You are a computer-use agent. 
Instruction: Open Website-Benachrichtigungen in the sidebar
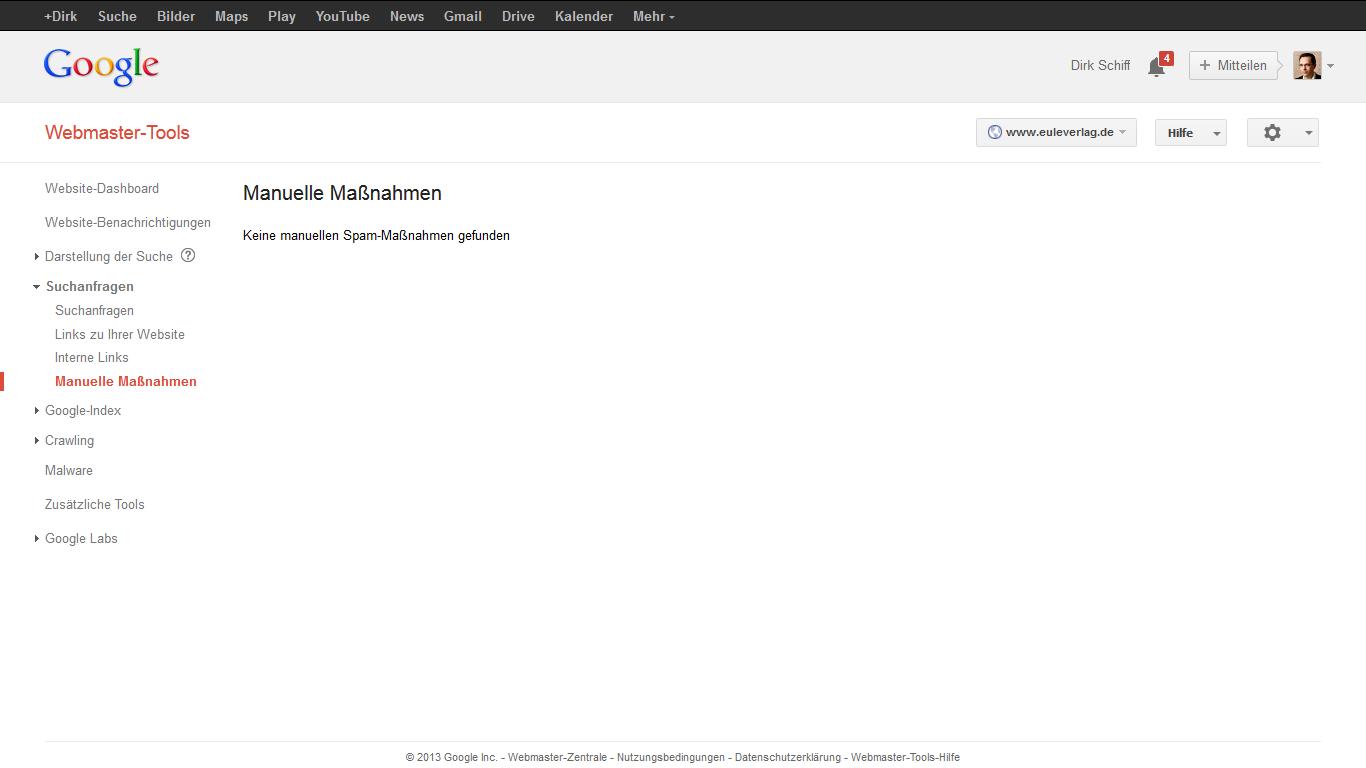128,222
